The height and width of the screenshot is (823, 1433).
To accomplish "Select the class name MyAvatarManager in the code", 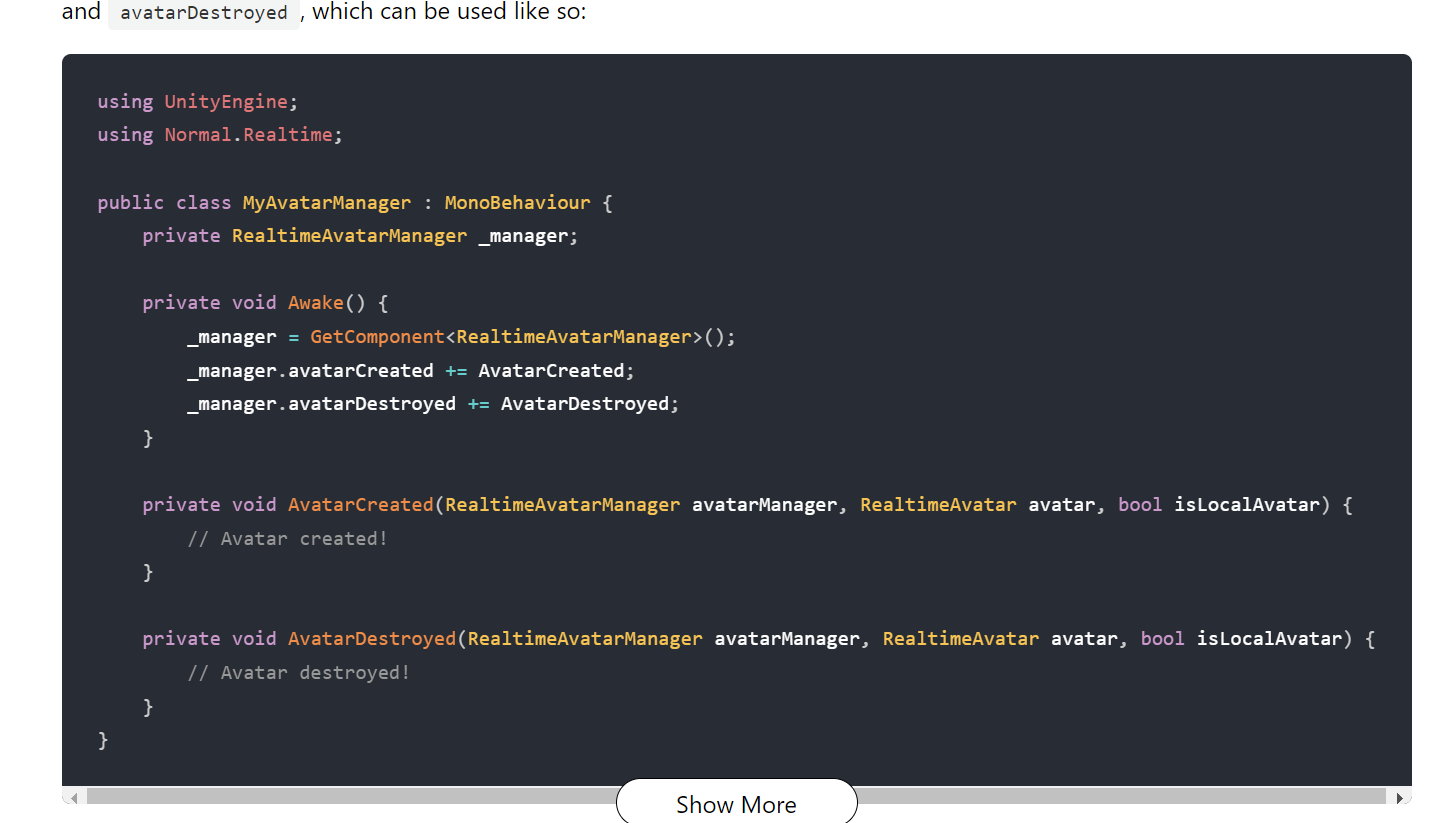I will pyautogui.click(x=326, y=202).
